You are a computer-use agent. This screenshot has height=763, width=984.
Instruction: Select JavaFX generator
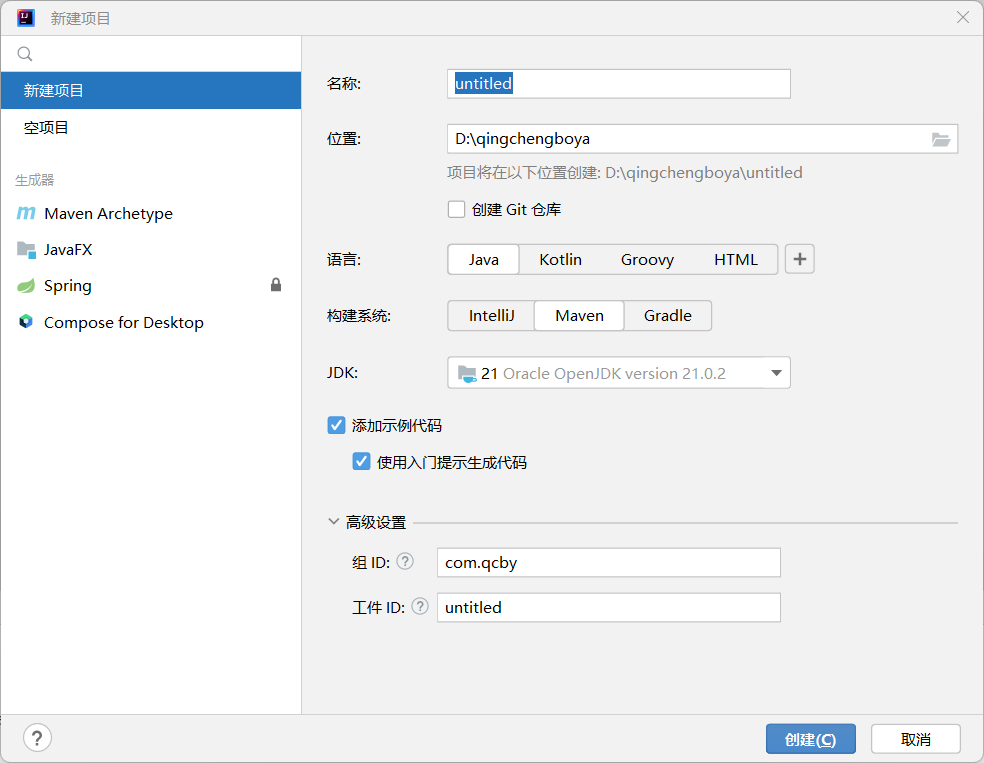(151, 250)
